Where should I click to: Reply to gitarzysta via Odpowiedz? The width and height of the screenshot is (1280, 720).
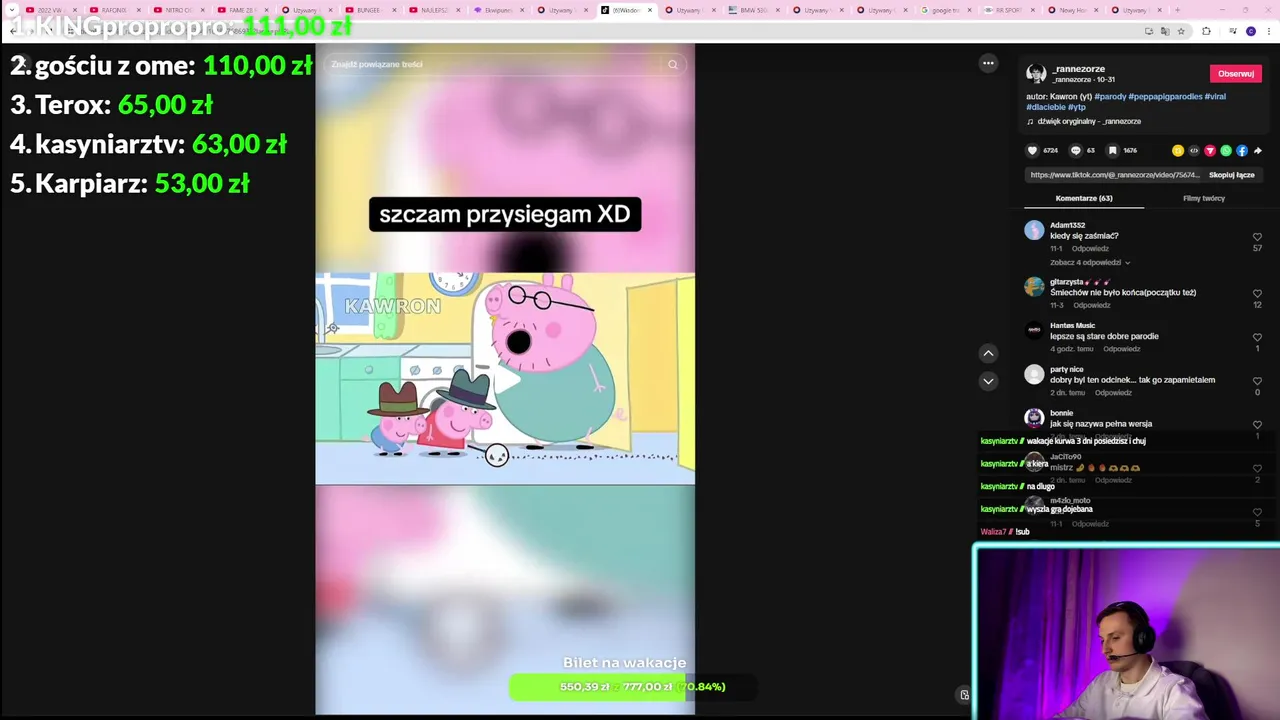click(1091, 305)
